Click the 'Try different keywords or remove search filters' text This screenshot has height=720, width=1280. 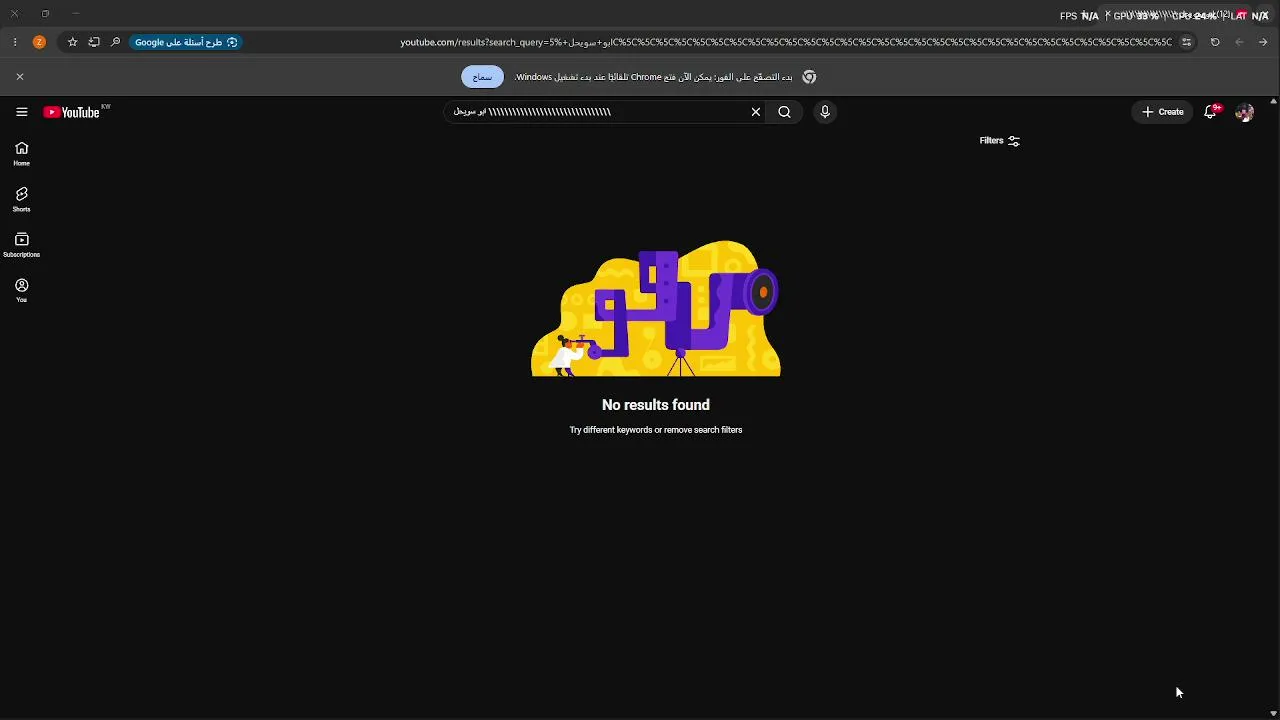coord(656,430)
